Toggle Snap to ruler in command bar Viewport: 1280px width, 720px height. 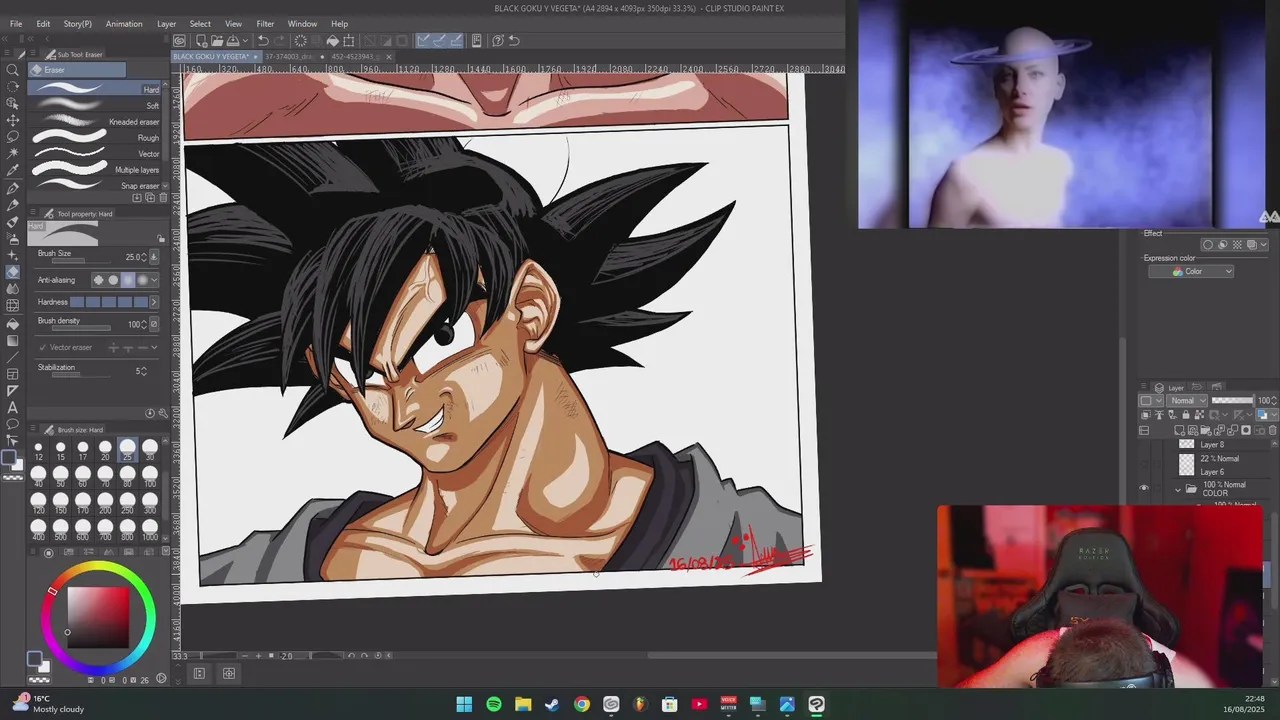point(424,41)
